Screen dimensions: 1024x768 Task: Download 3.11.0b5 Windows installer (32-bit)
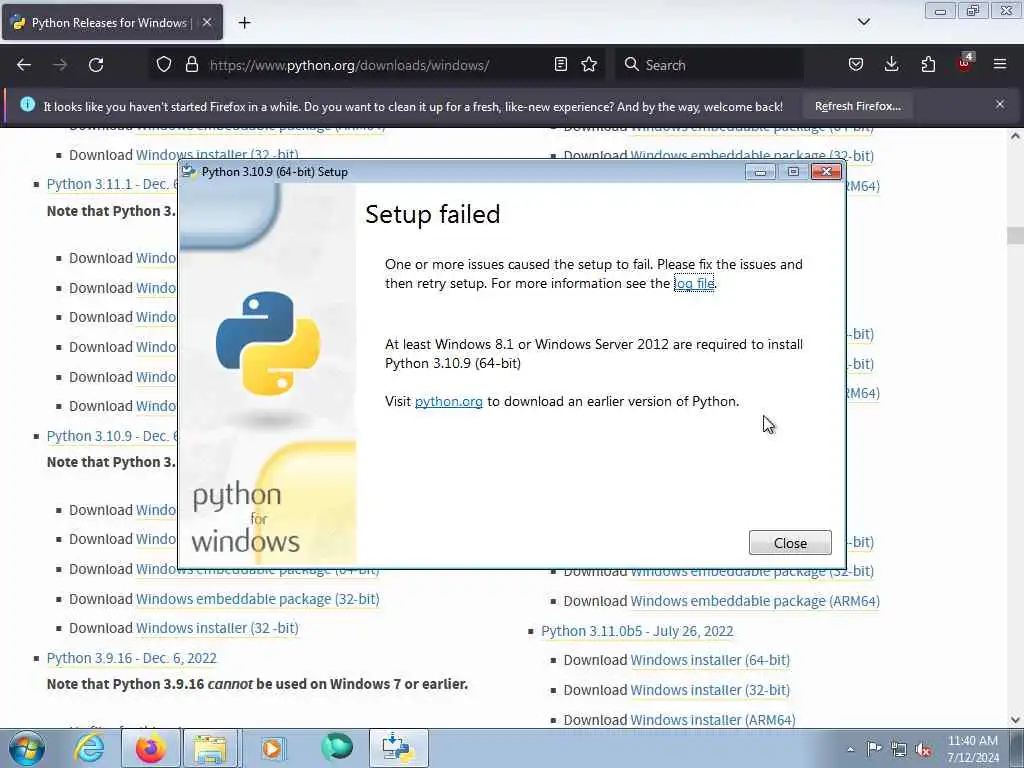(710, 690)
